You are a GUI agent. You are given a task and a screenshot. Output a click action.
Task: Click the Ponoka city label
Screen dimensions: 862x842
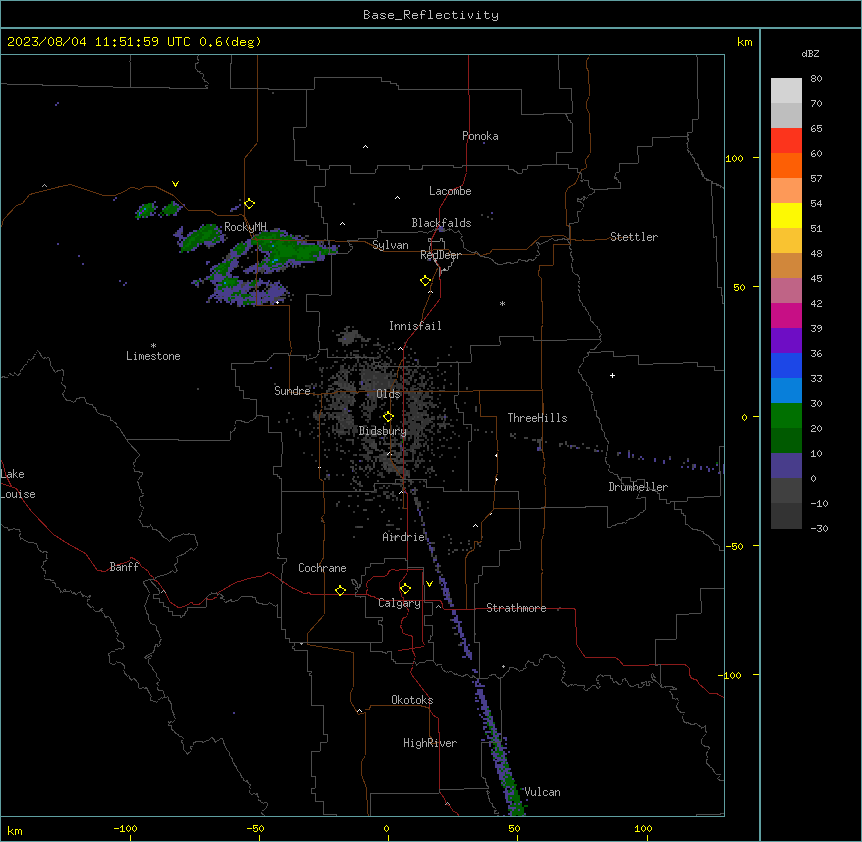[480, 136]
